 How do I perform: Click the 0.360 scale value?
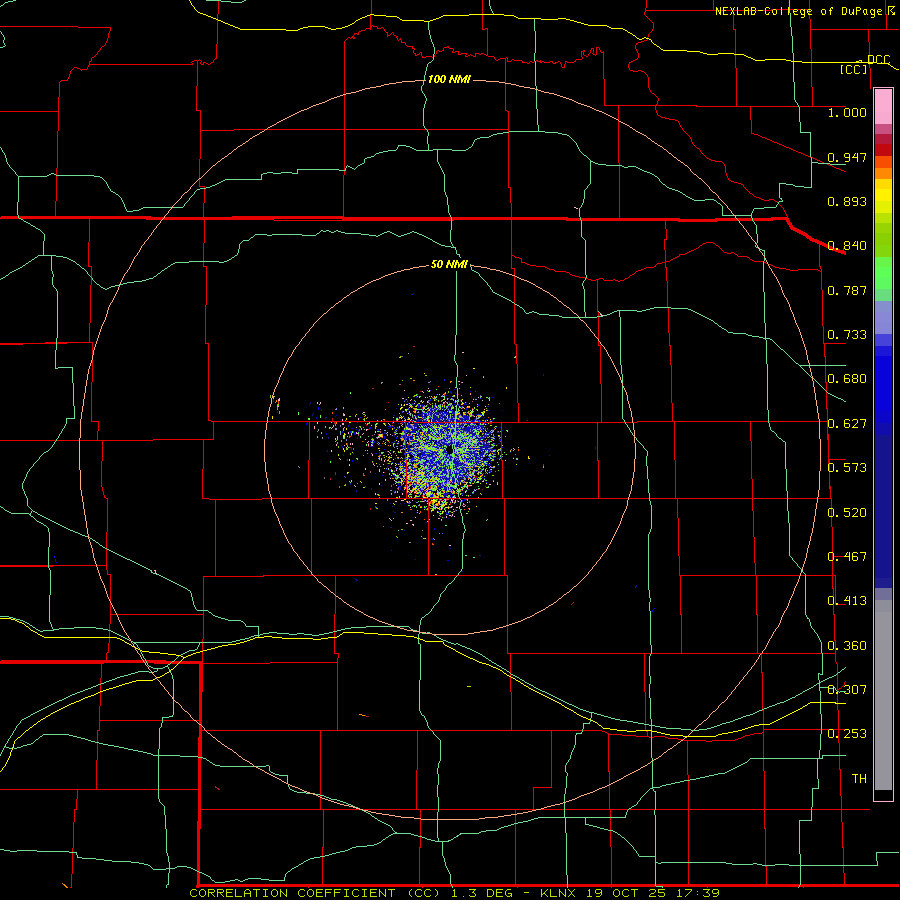847,646
